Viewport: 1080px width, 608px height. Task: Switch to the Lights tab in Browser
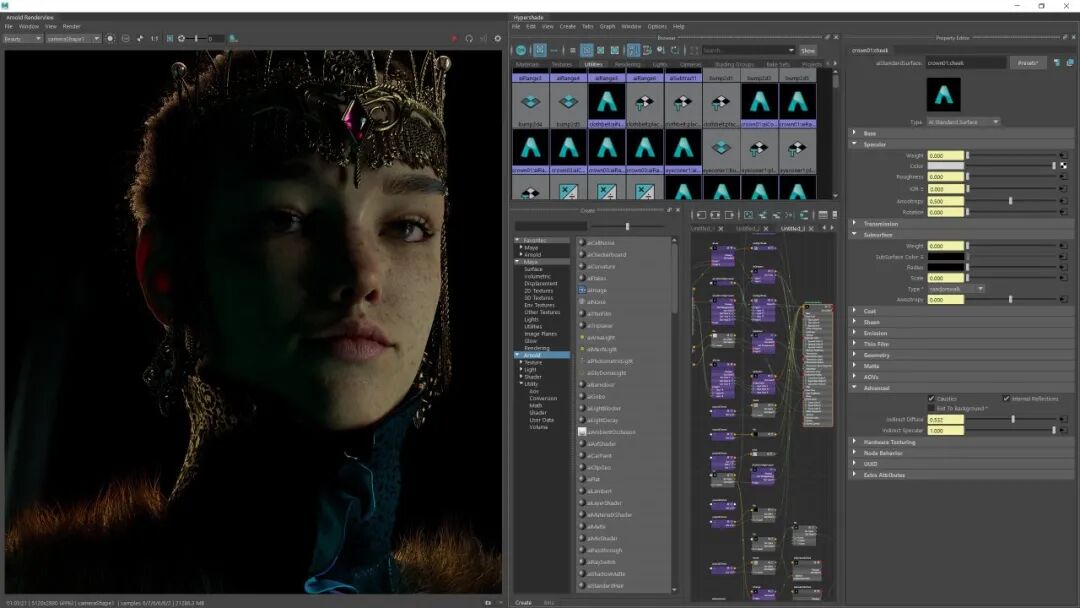pos(660,64)
